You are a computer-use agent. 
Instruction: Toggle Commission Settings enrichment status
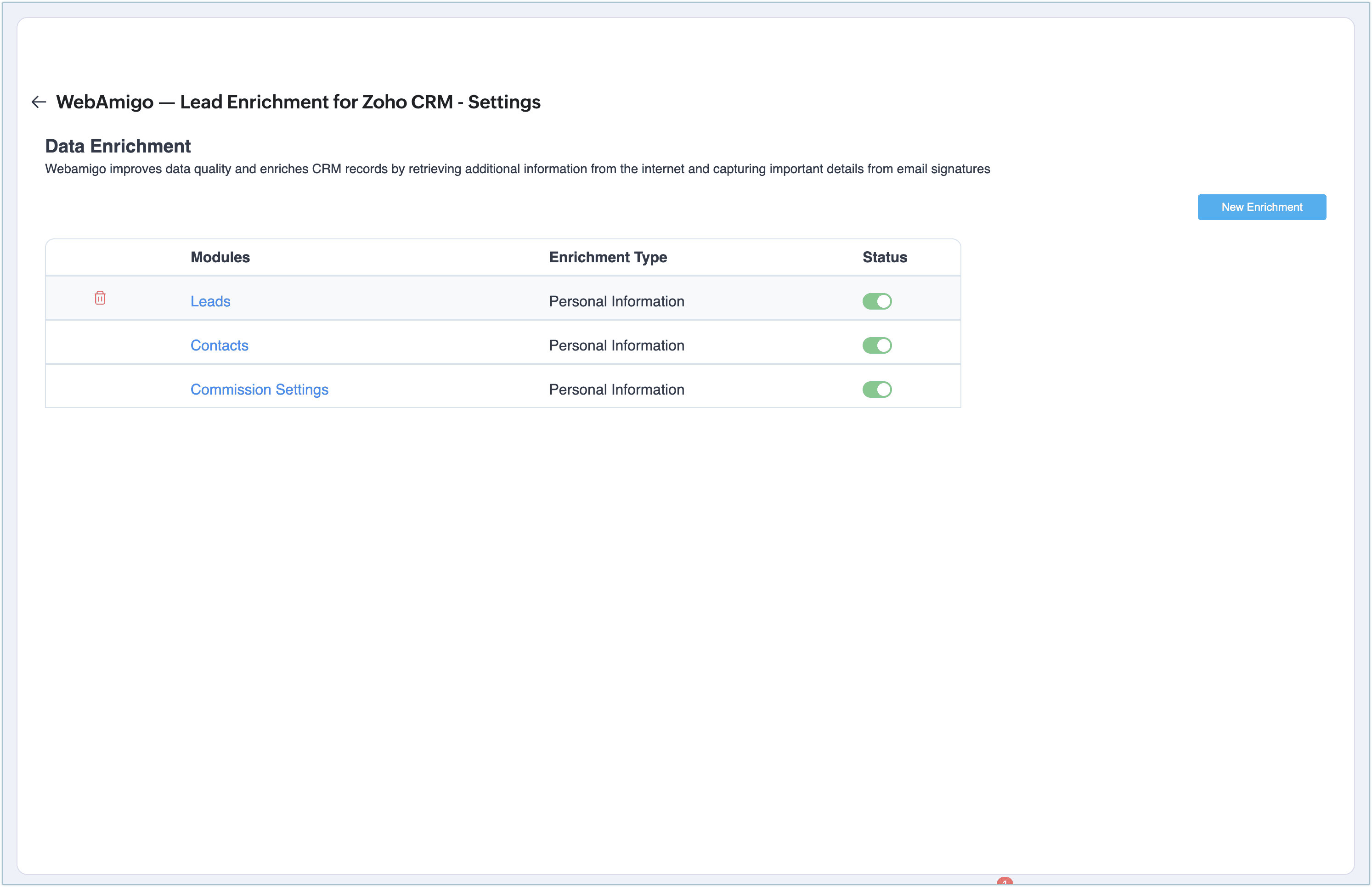pyautogui.click(x=877, y=390)
